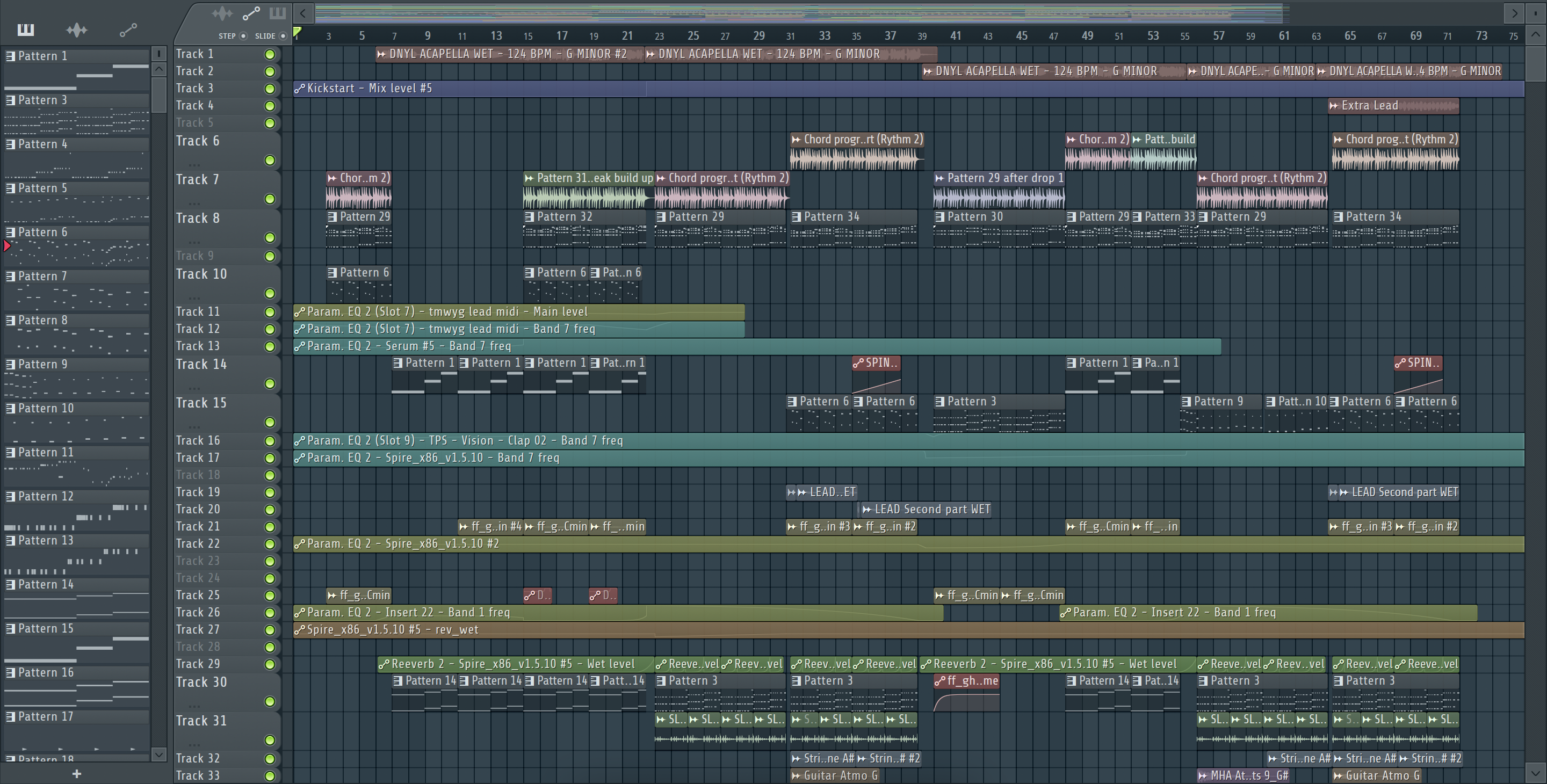This screenshot has height=784, width=1547.
Task: Select Clap 02 Band 7 freq automation clip
Action: [x=909, y=441]
